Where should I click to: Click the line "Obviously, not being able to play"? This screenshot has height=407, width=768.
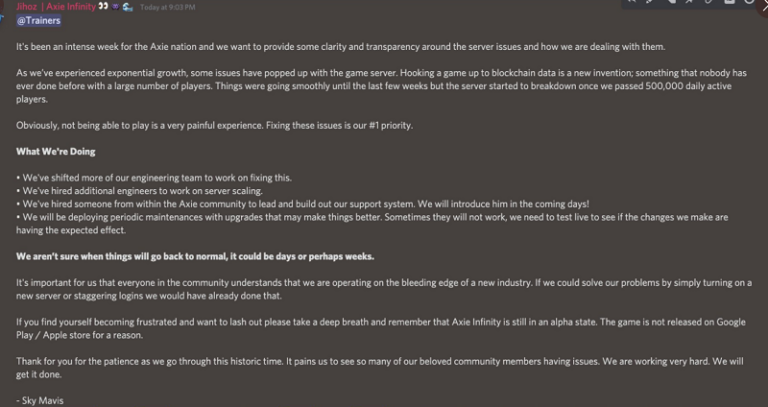pos(214,125)
